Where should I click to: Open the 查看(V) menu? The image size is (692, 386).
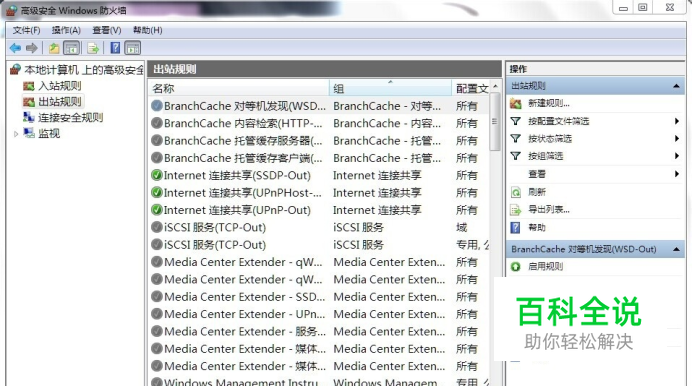[106, 30]
